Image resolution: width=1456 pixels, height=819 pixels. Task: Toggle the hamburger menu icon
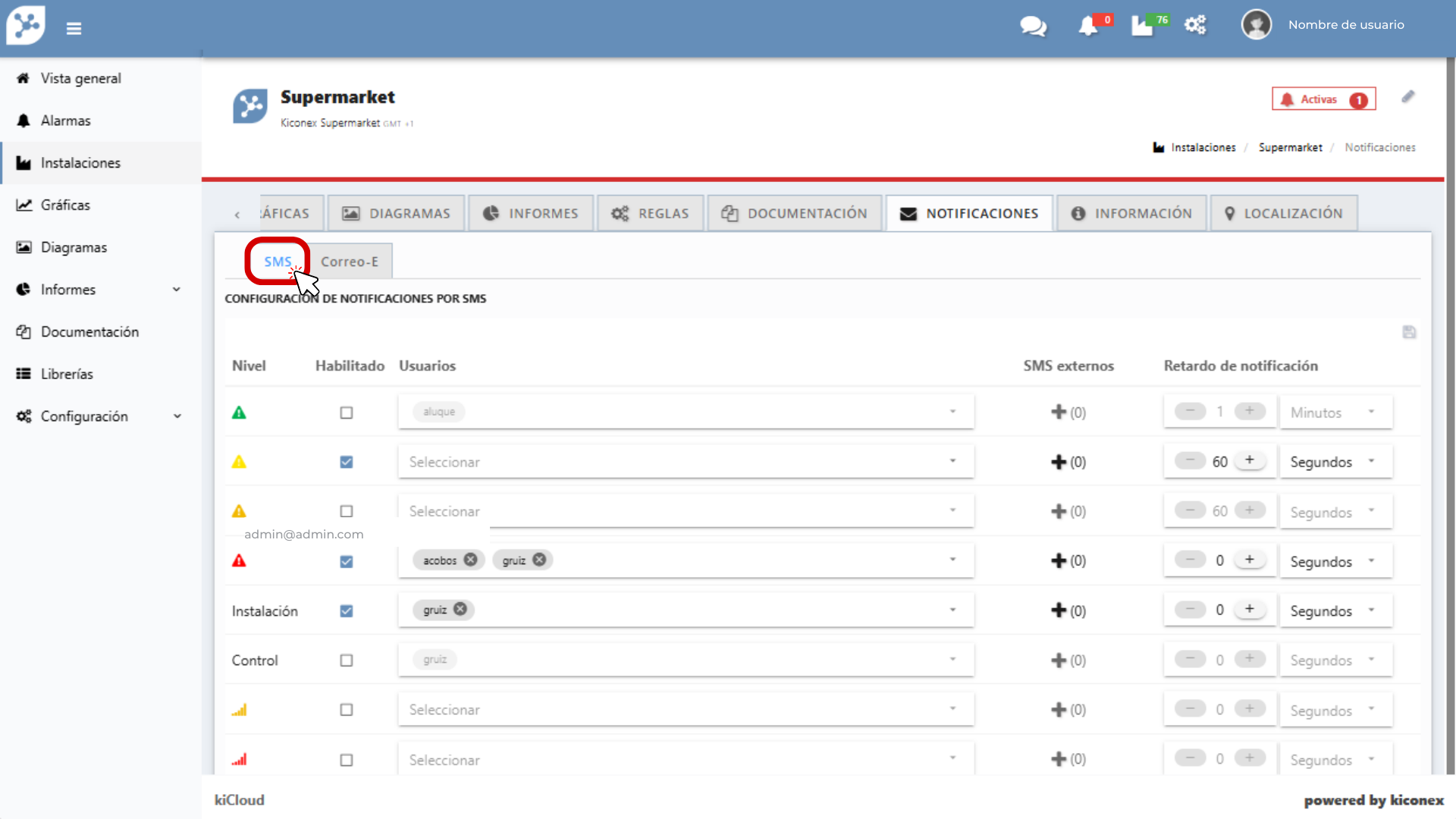tap(74, 29)
